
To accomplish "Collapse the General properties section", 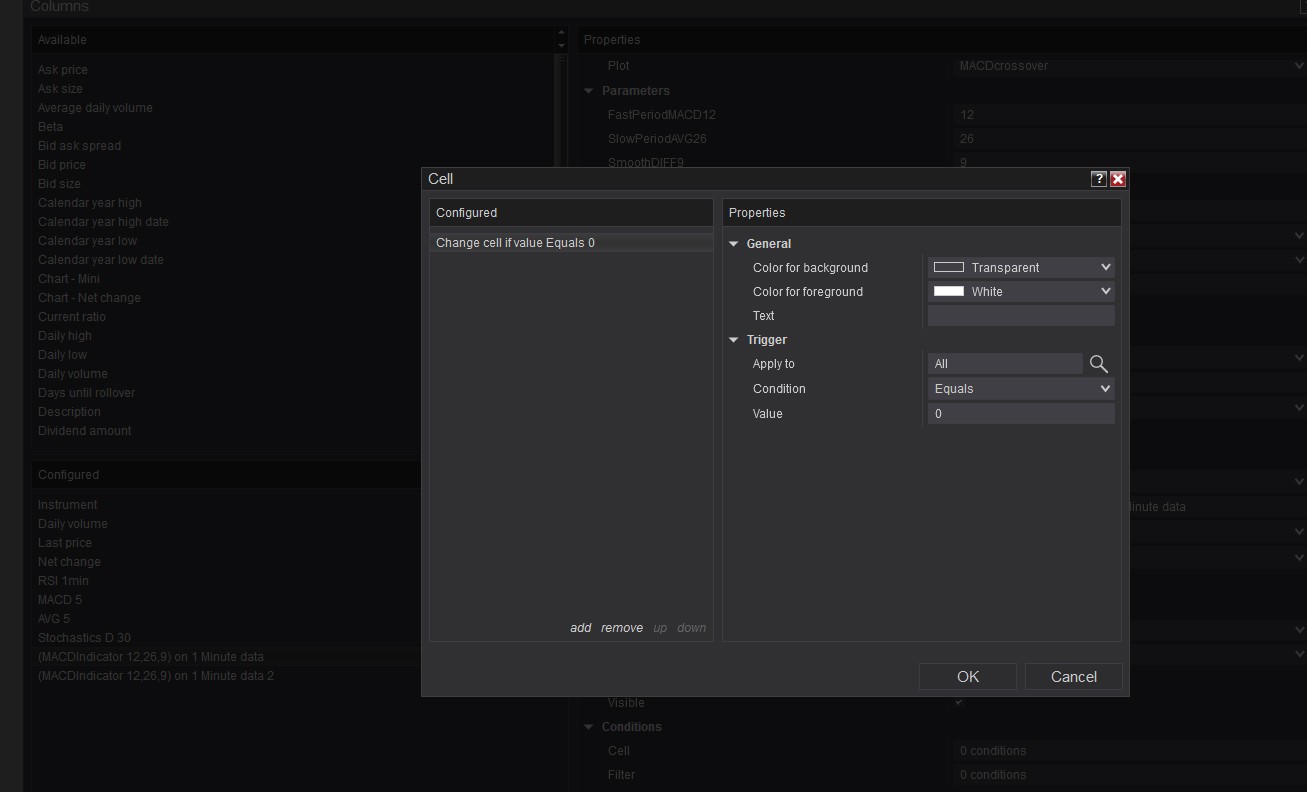I will (734, 244).
